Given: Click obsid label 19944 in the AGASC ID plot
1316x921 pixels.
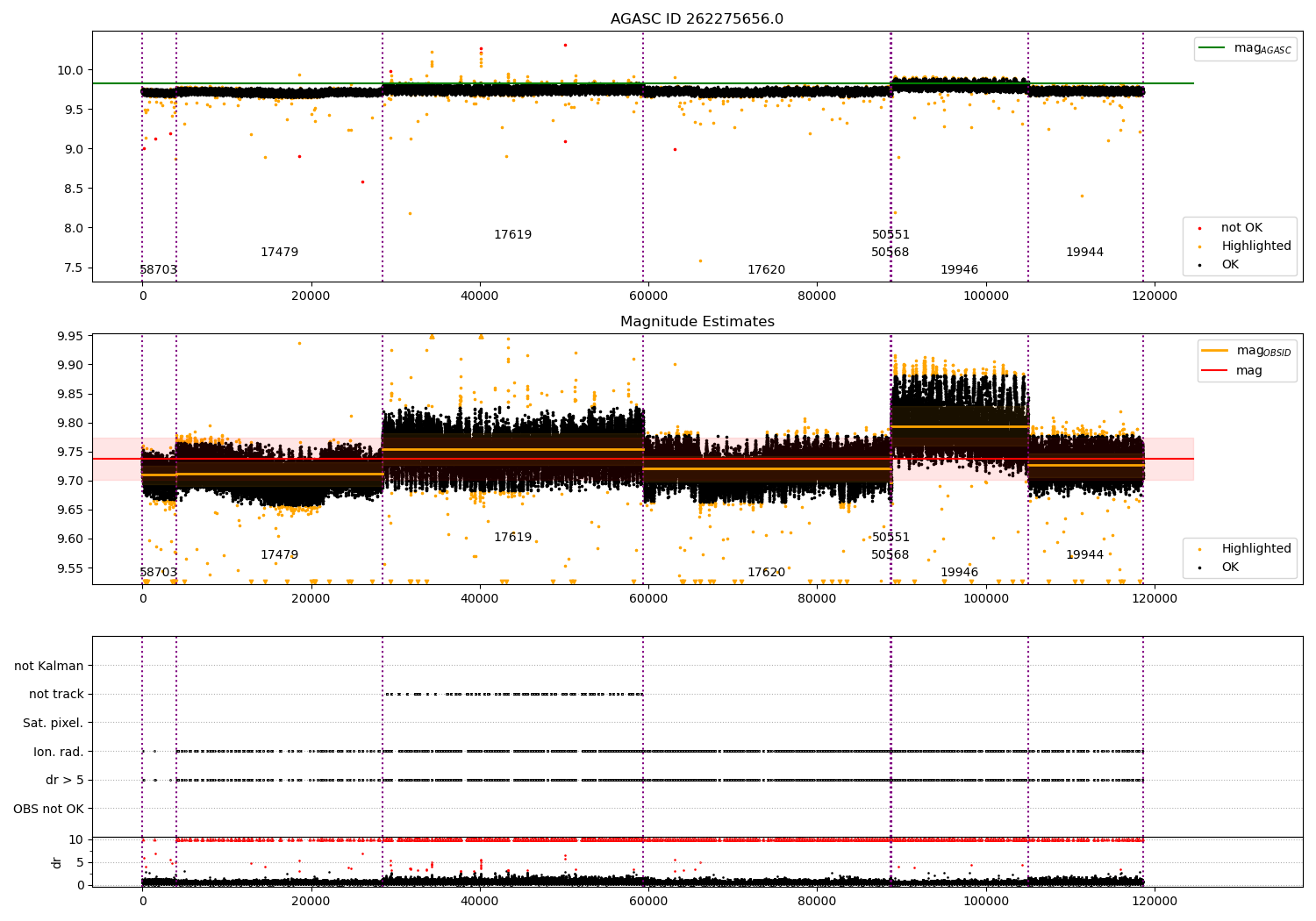Looking at the screenshot, I should [1084, 253].
